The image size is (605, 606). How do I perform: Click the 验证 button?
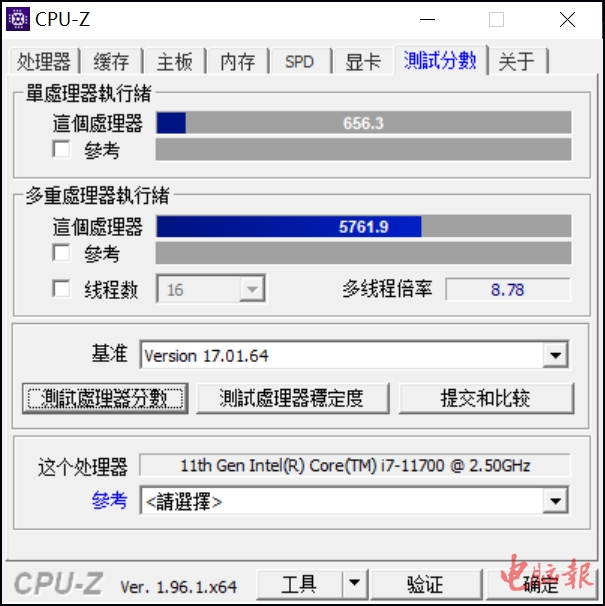click(x=425, y=584)
